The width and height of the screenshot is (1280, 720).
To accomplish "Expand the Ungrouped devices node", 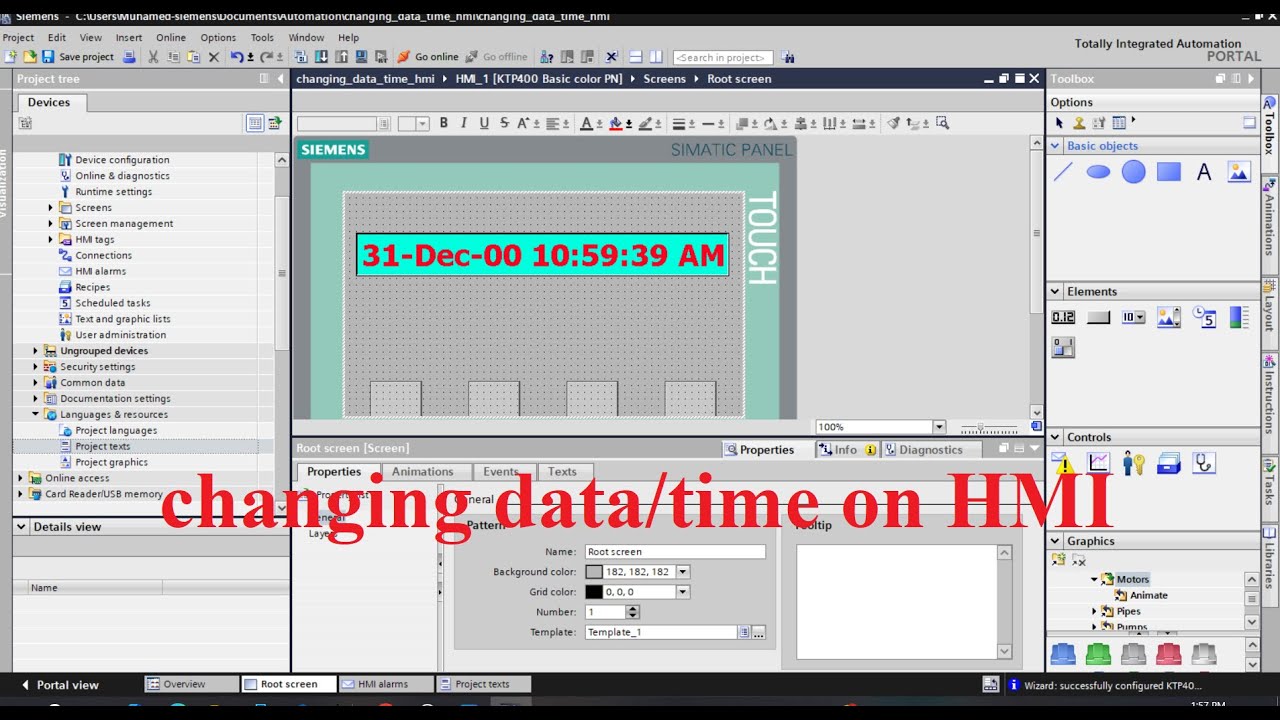I will pos(36,351).
